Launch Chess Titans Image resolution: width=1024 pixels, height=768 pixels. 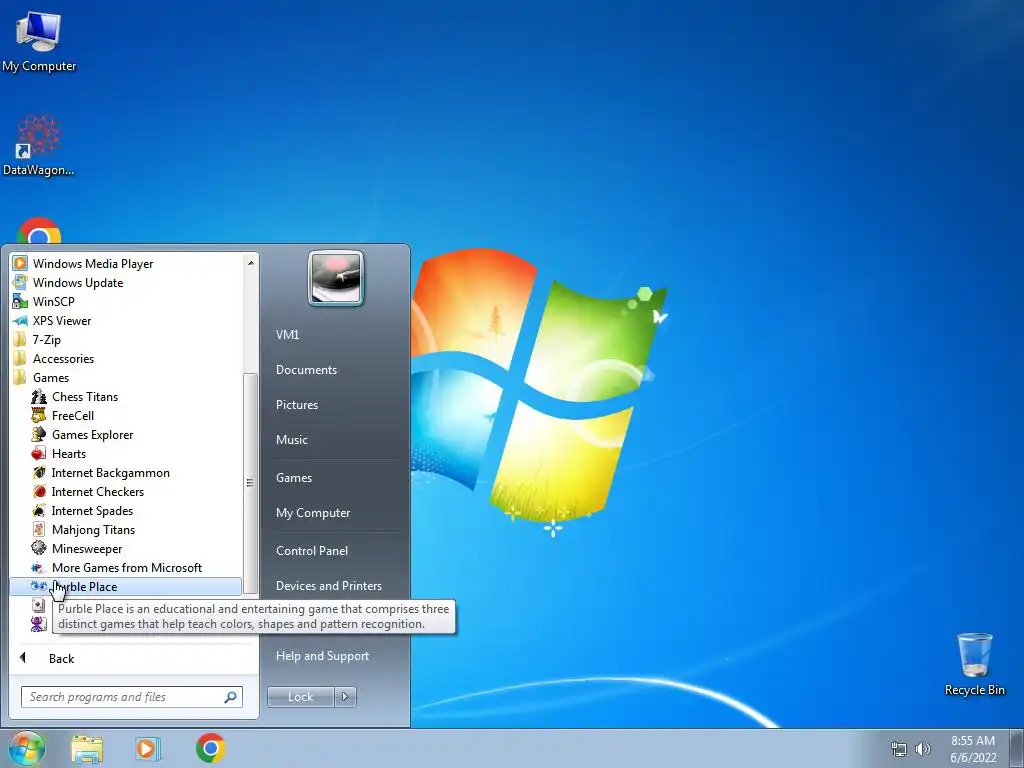coord(85,396)
